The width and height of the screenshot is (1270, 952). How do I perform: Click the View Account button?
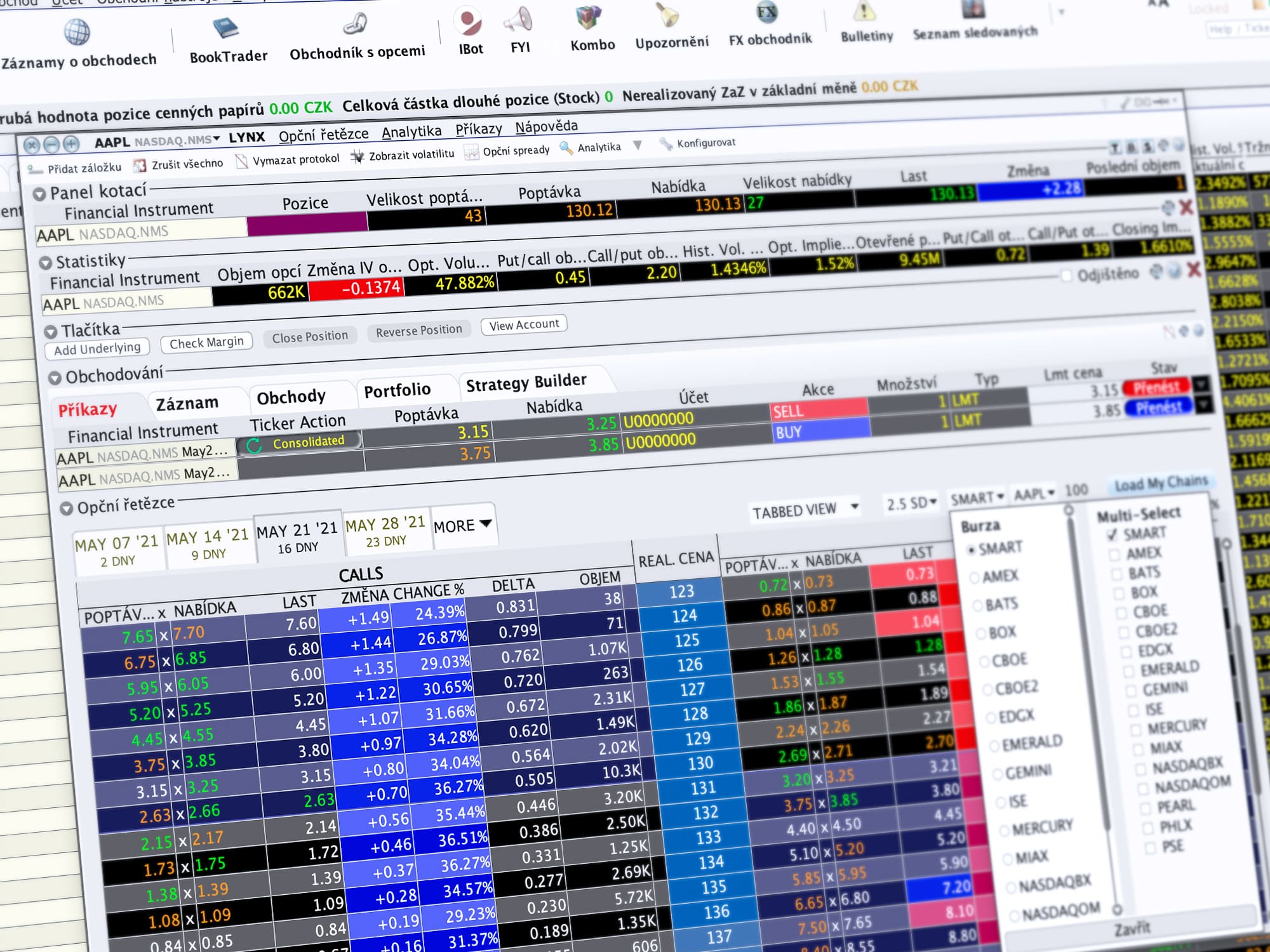pyautogui.click(x=524, y=325)
